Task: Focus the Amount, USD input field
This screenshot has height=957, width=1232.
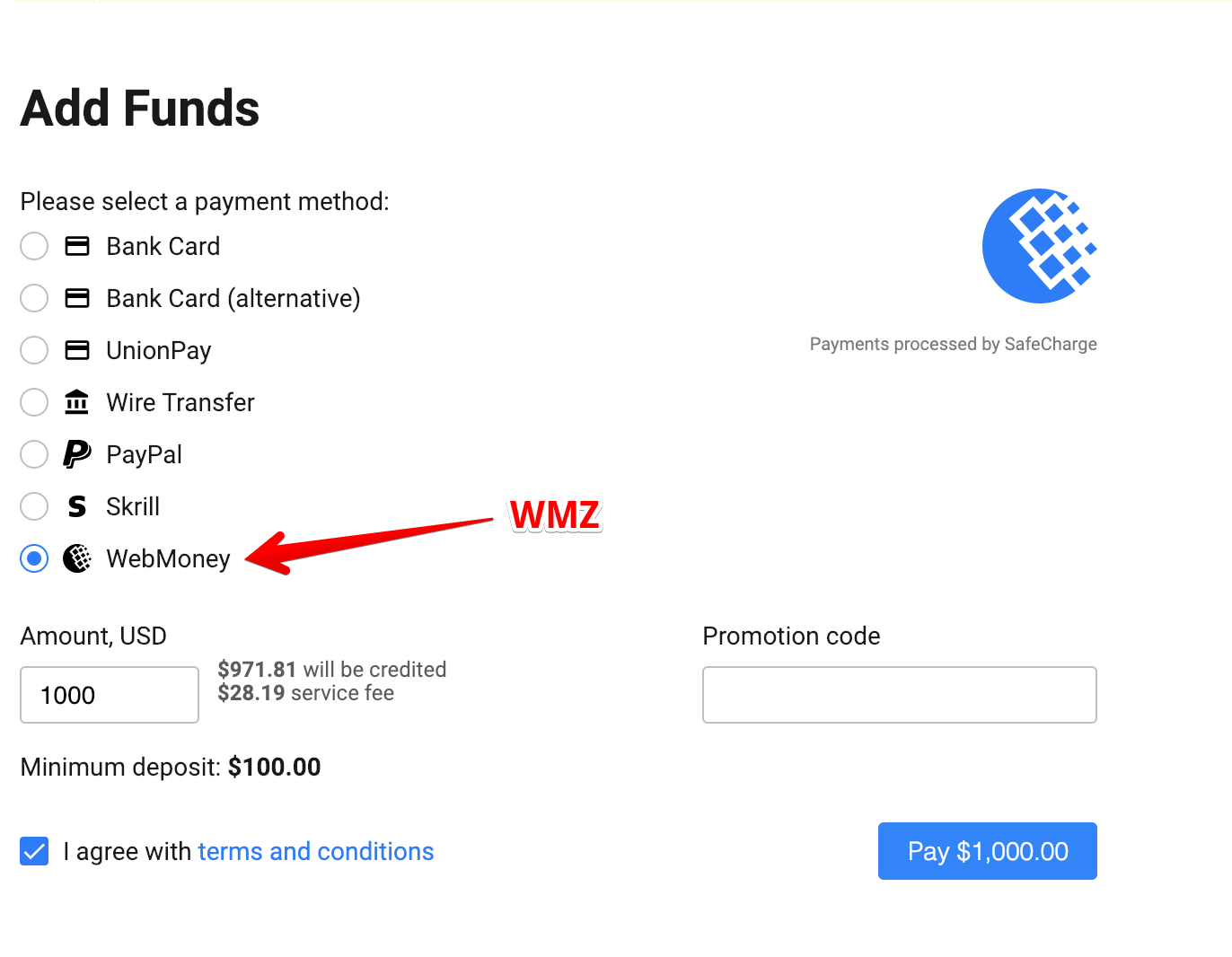Action: [110, 695]
